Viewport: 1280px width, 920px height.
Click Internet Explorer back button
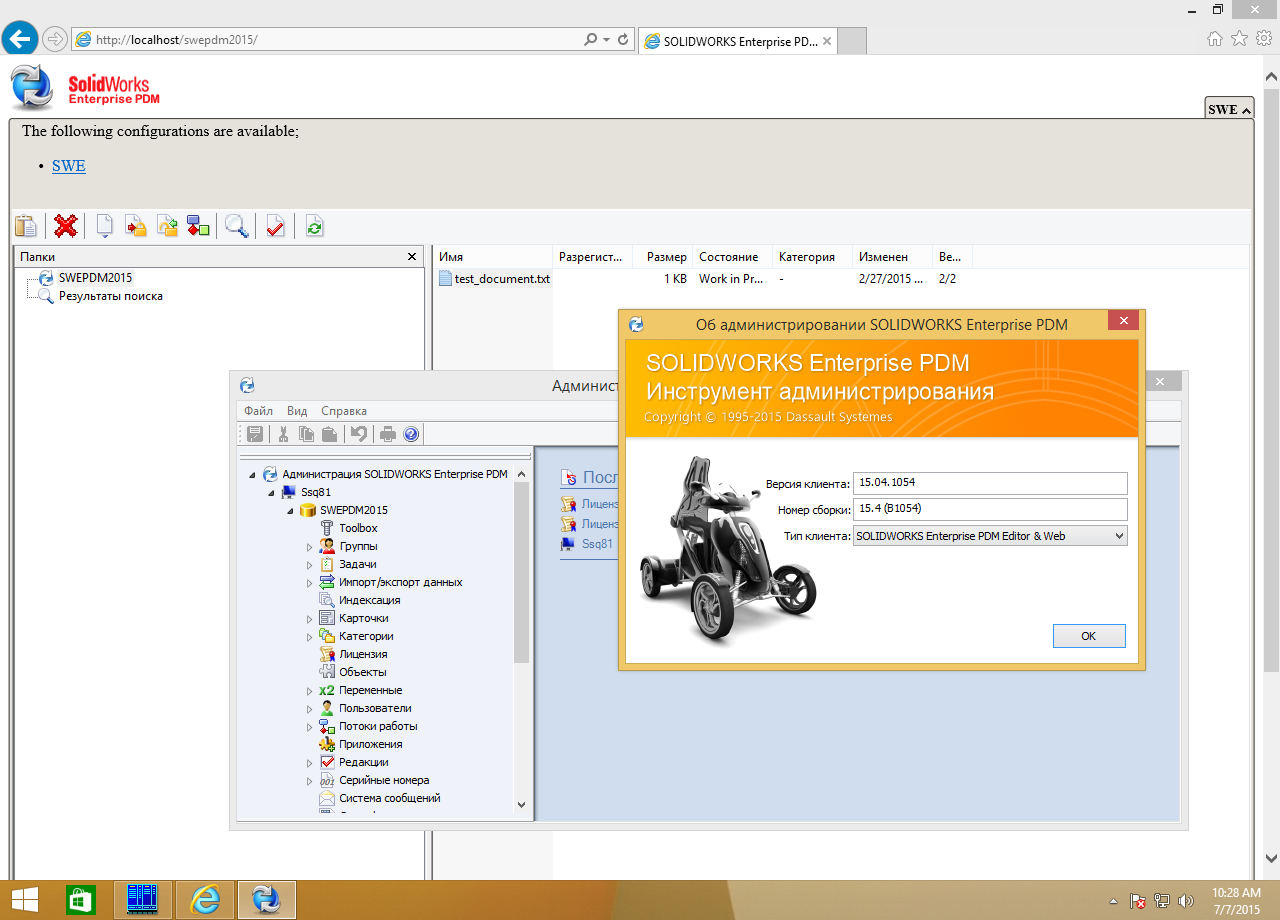tap(20, 40)
